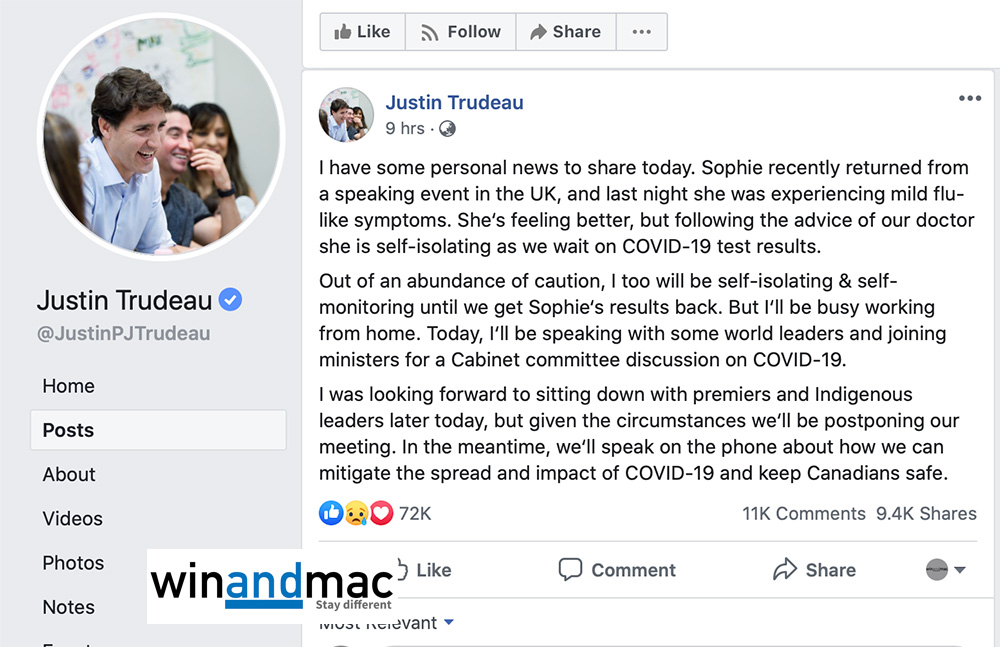The width and height of the screenshot is (1000, 647).
Task: Open the Justin Trudeau author name link
Action: click(454, 102)
